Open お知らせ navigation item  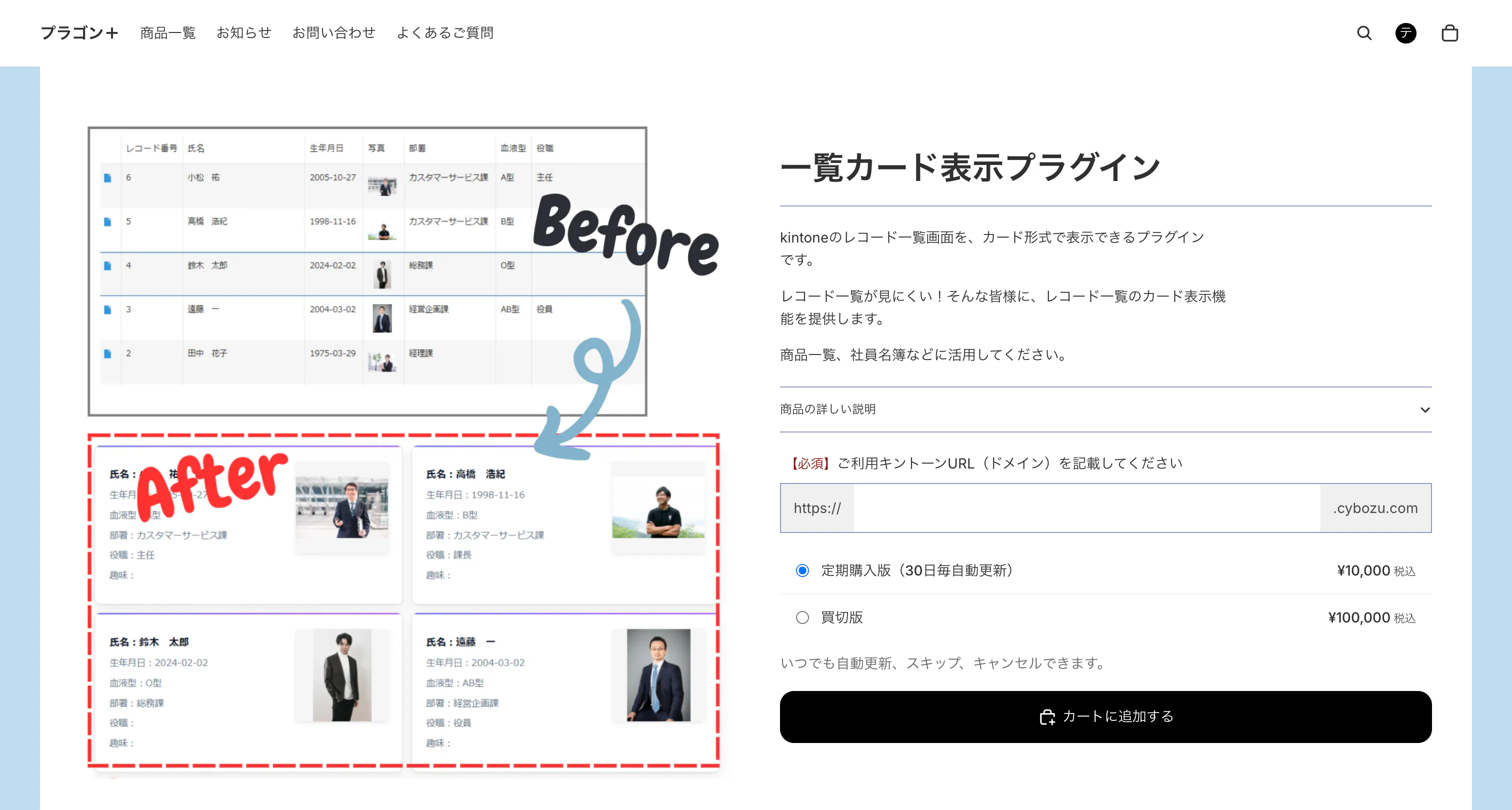click(x=243, y=33)
